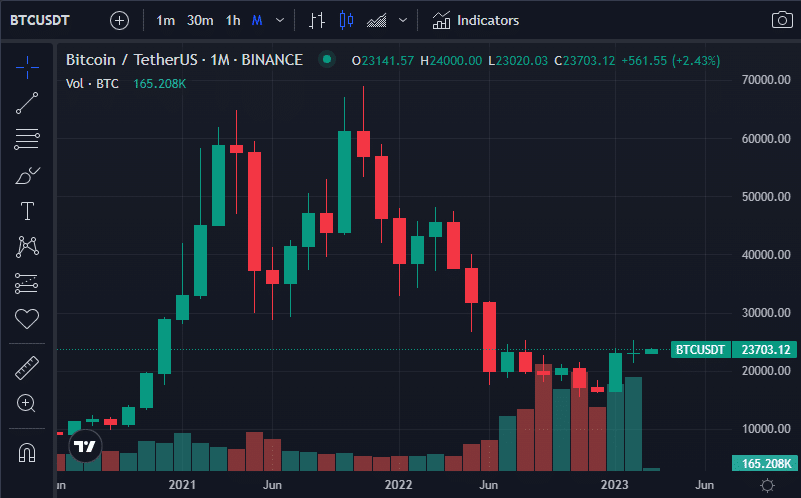Switch to the 1m timeframe
The height and width of the screenshot is (498, 801).
166,20
